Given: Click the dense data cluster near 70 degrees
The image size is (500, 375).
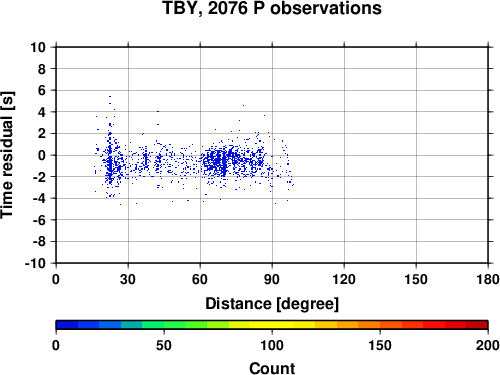Looking at the screenshot, I should coord(224,163).
